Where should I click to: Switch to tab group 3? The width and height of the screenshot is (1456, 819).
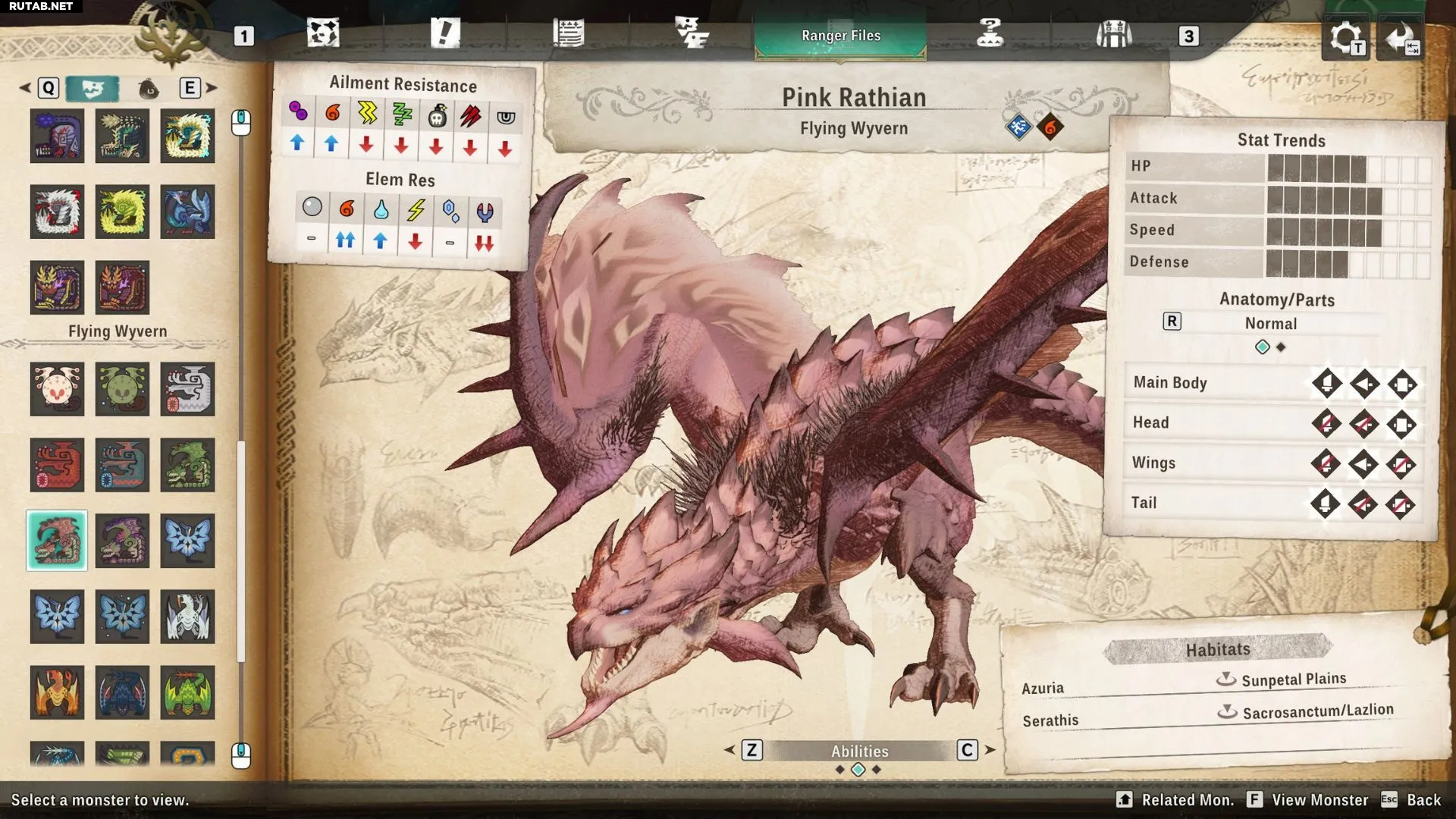tap(1188, 36)
